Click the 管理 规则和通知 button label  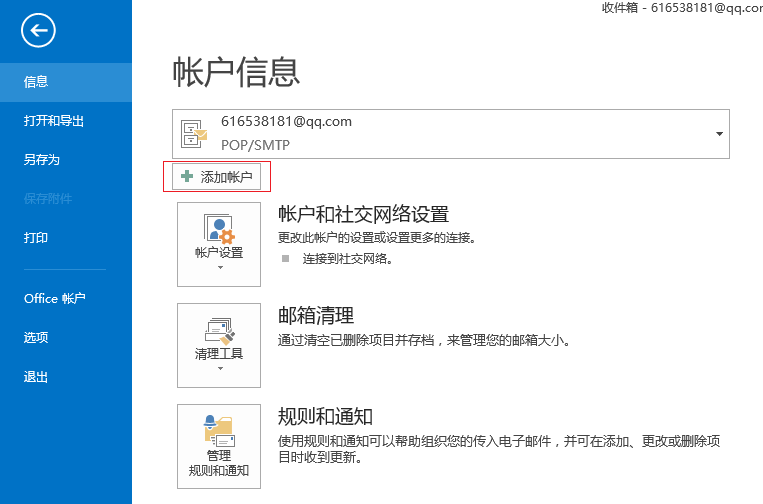coord(219,463)
